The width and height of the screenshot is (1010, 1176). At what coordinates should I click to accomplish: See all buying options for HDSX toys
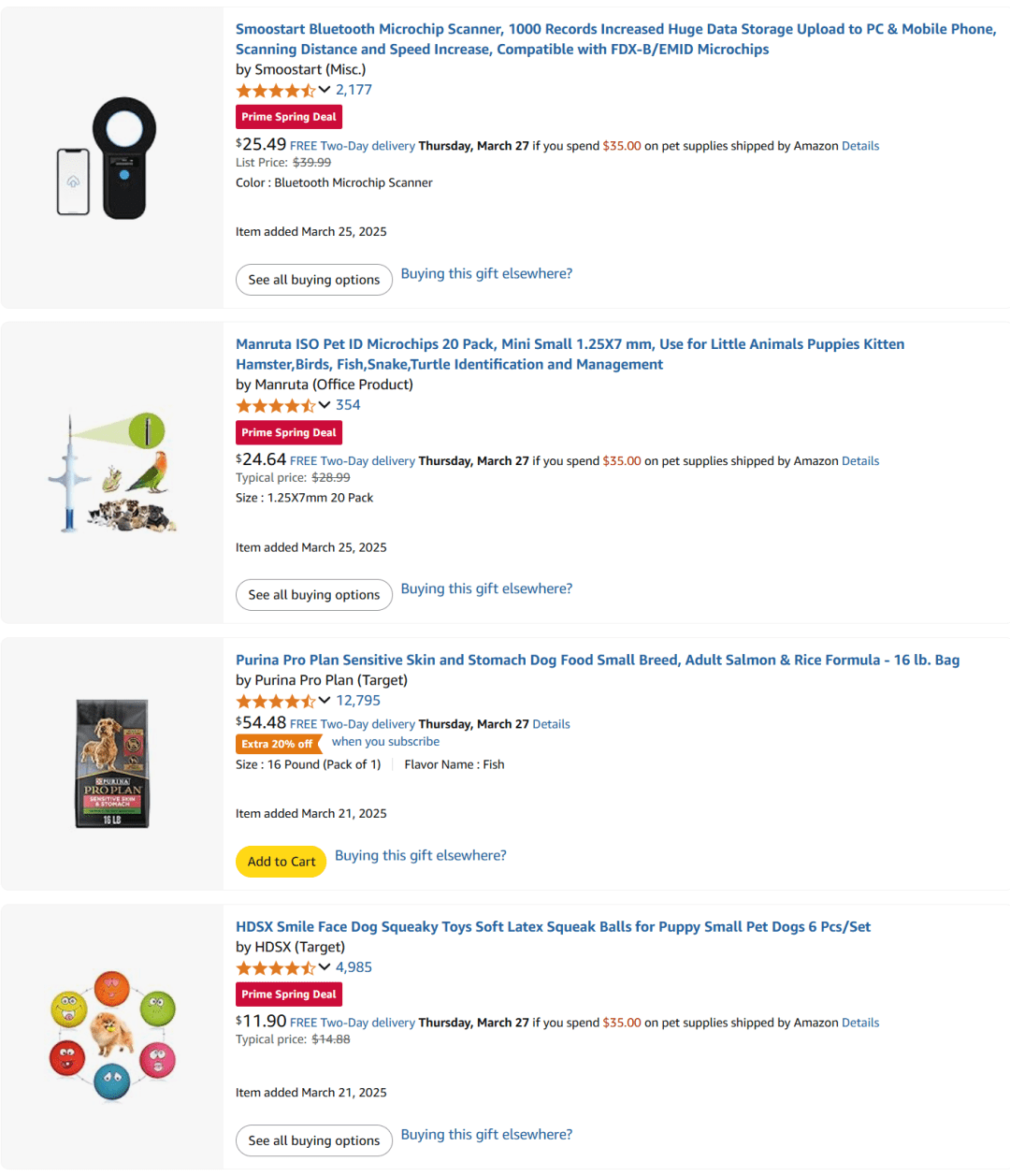pyautogui.click(x=313, y=1140)
